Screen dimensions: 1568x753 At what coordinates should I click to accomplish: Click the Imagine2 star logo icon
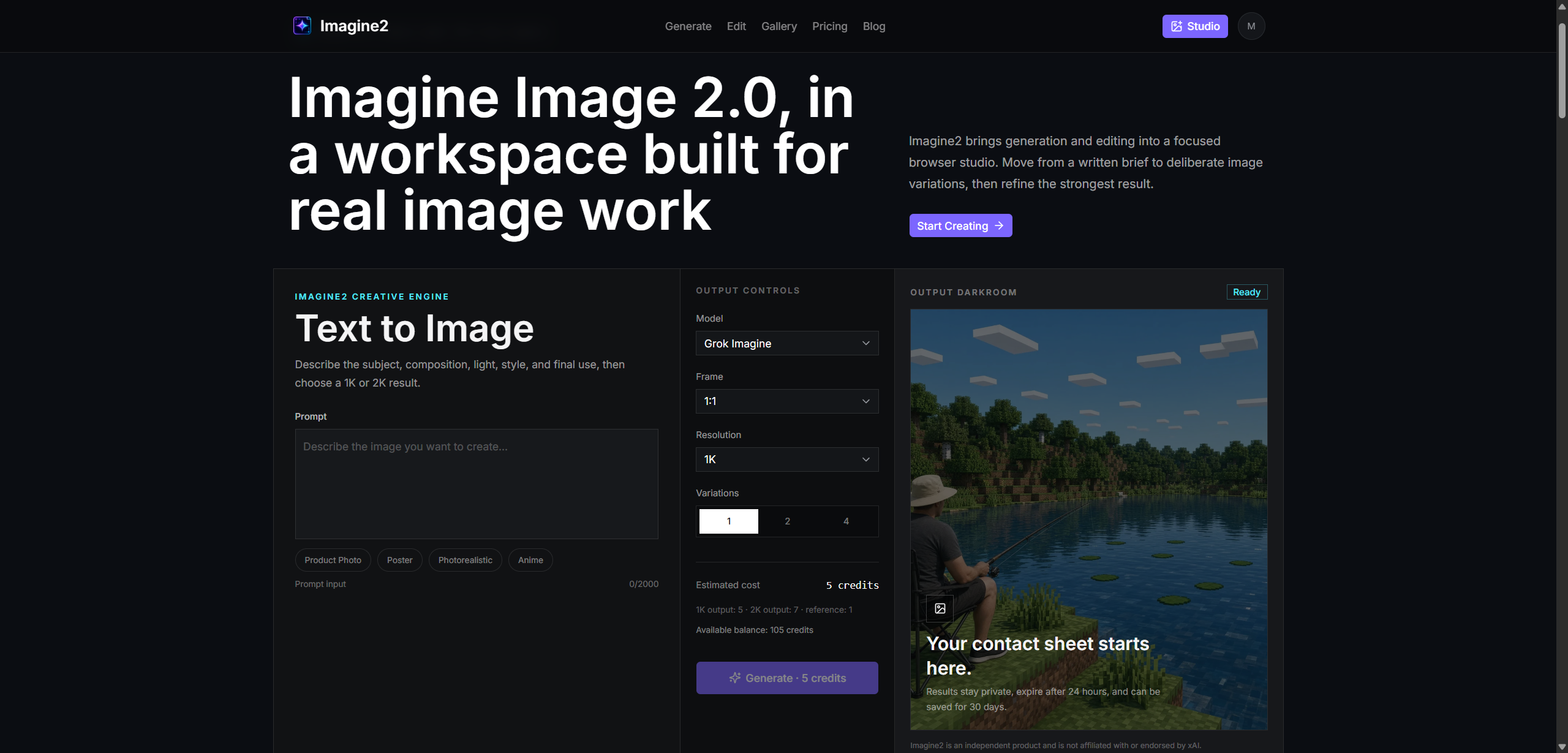point(302,26)
